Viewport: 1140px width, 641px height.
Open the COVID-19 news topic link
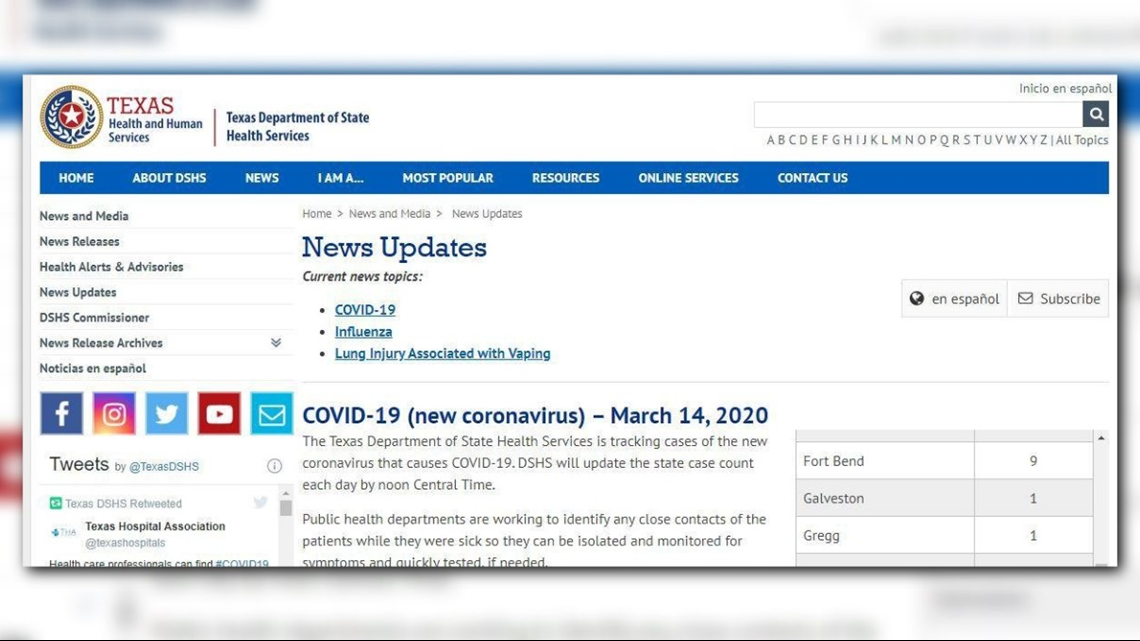click(365, 310)
